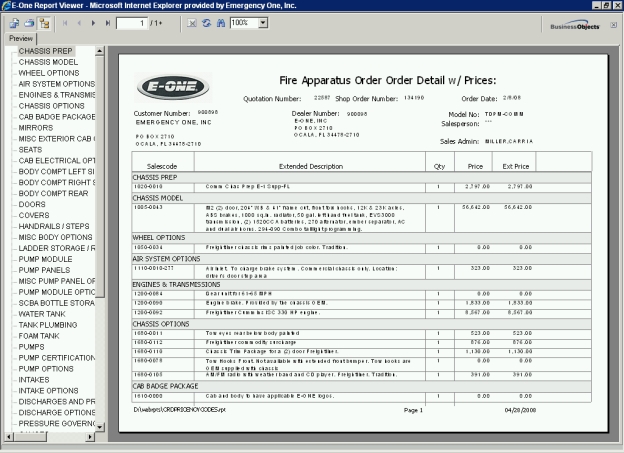Click the Stop Loading toolbar icon
Screen dimensions: 624x453
click(x=192, y=23)
